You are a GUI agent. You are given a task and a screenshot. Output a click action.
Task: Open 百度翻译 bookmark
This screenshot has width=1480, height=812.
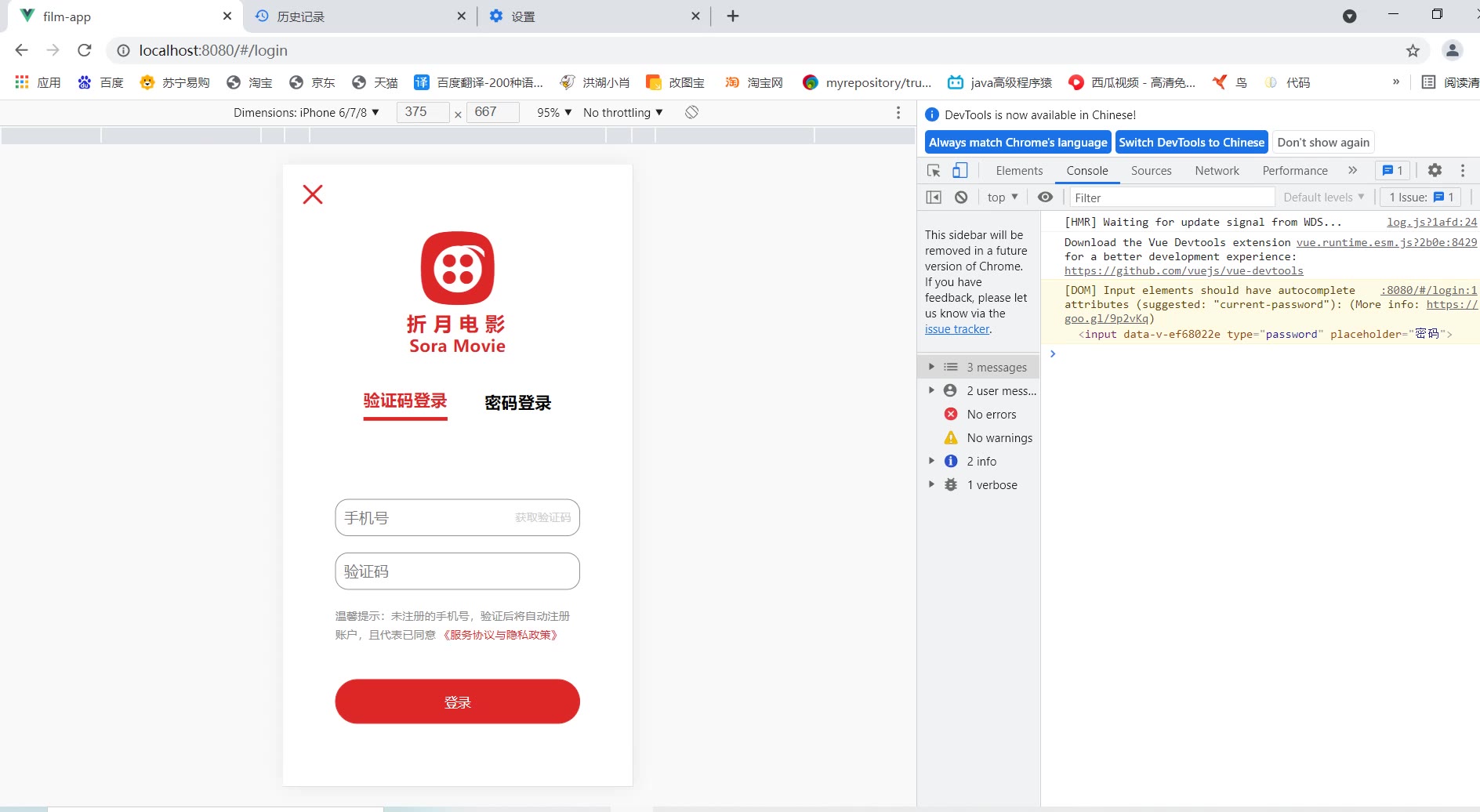pyautogui.click(x=478, y=82)
